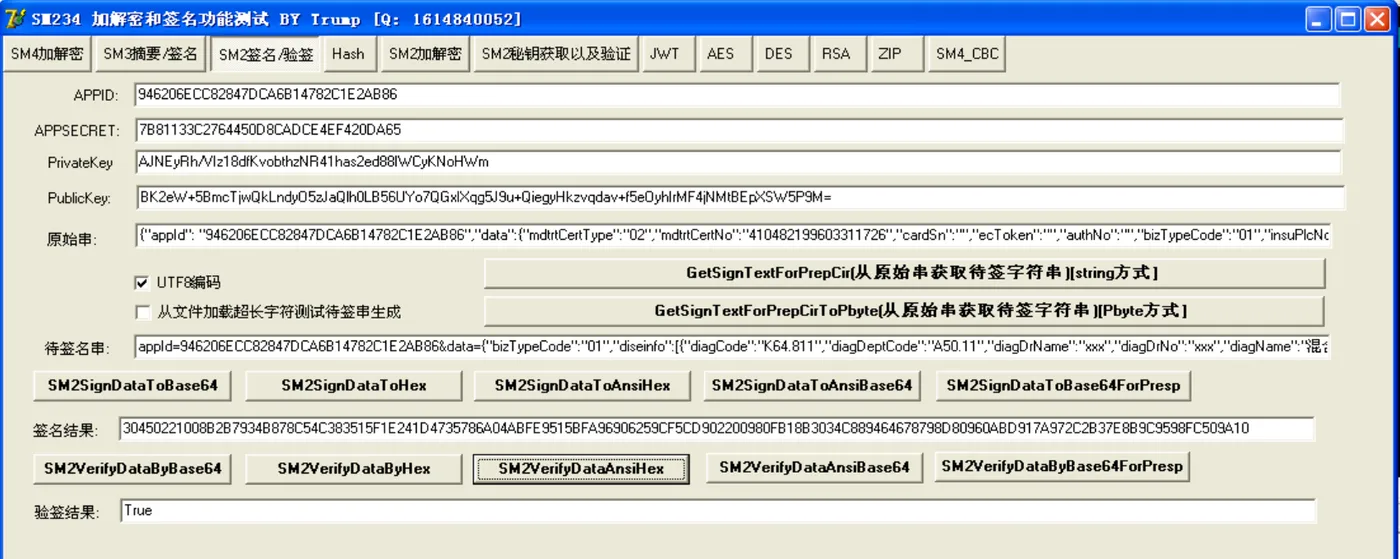Click the SM2SignDataToAnsiBase64 button
This screenshot has height=559, width=1400.
[814, 385]
